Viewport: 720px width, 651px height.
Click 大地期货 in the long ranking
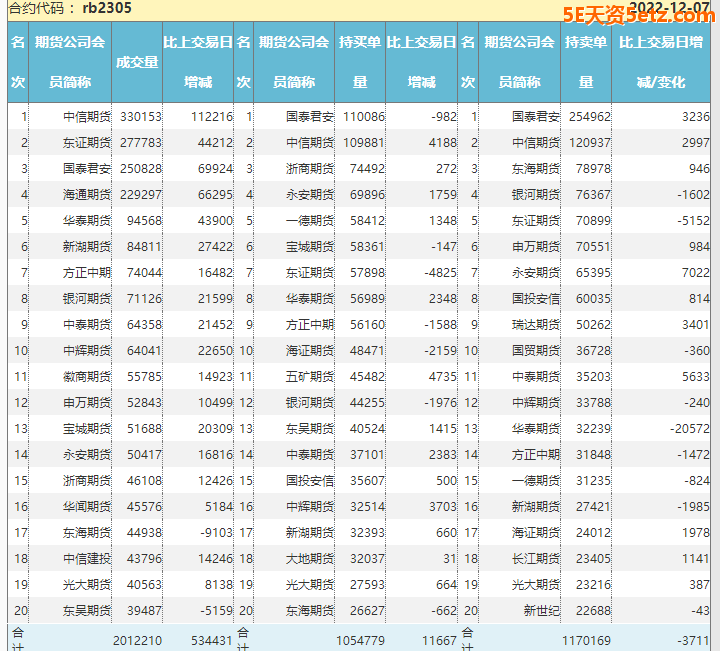click(x=310, y=559)
